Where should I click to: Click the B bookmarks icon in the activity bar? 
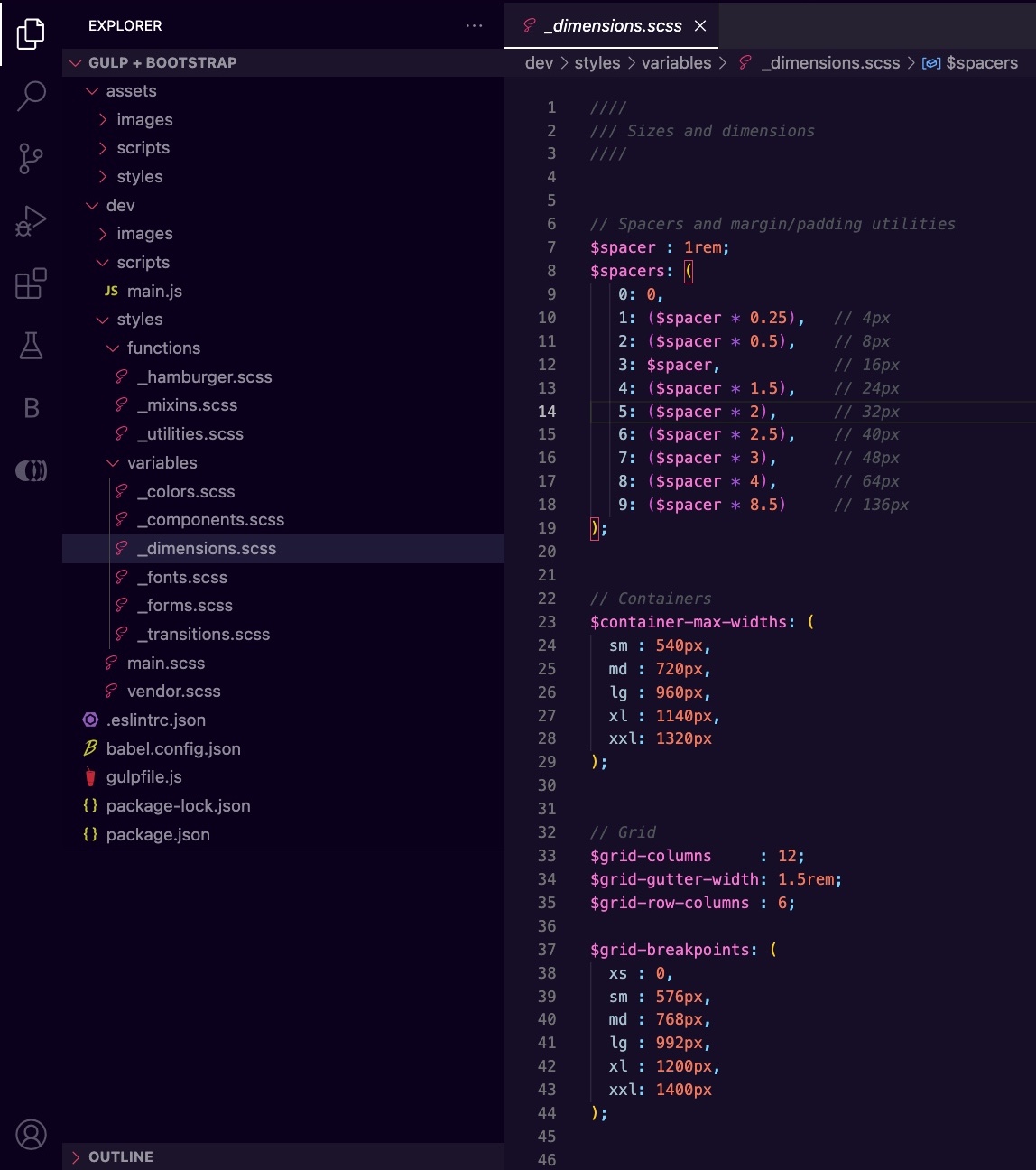click(31, 408)
